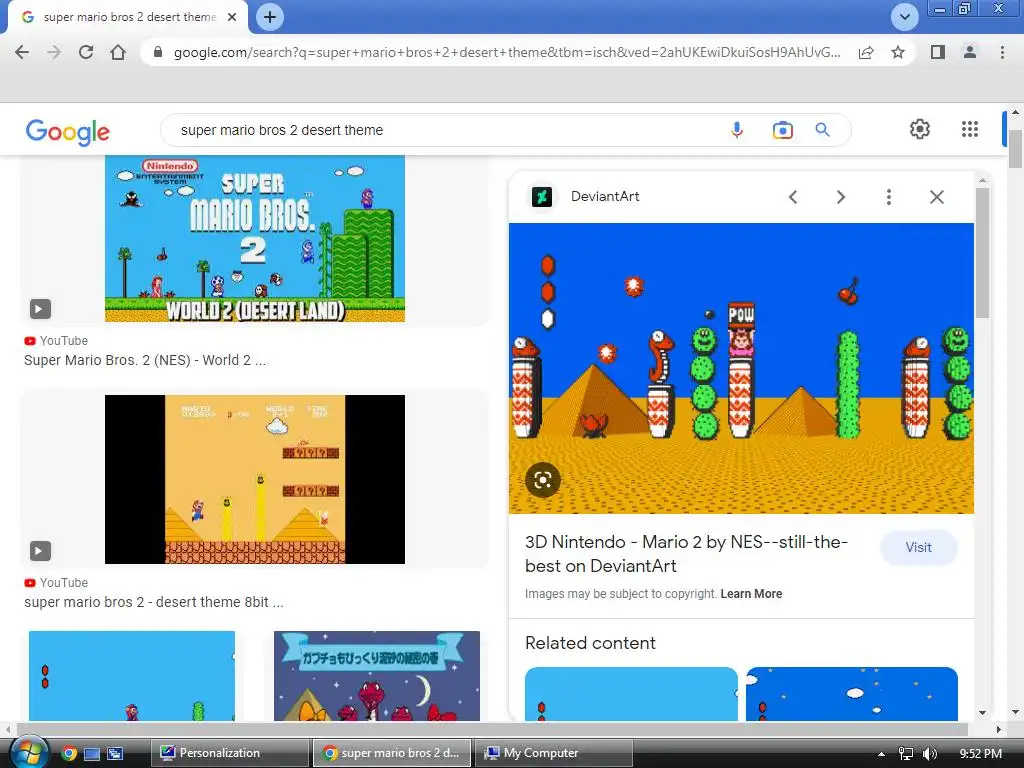Open the Learn More copyright link
The image size is (1024, 768).
click(x=751, y=594)
